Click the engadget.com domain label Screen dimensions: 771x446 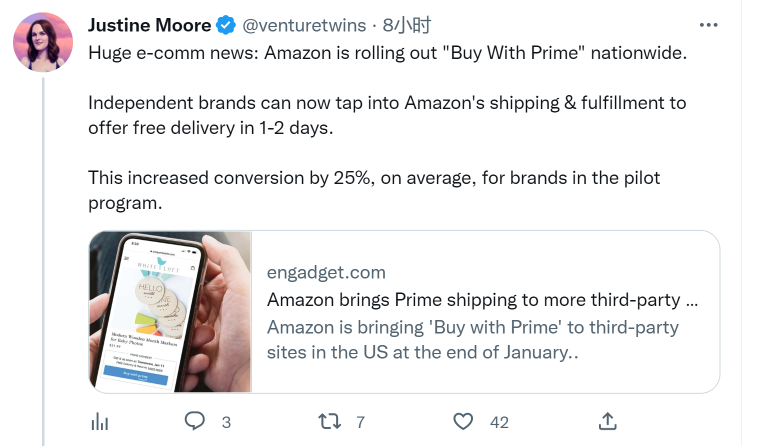tap(326, 272)
